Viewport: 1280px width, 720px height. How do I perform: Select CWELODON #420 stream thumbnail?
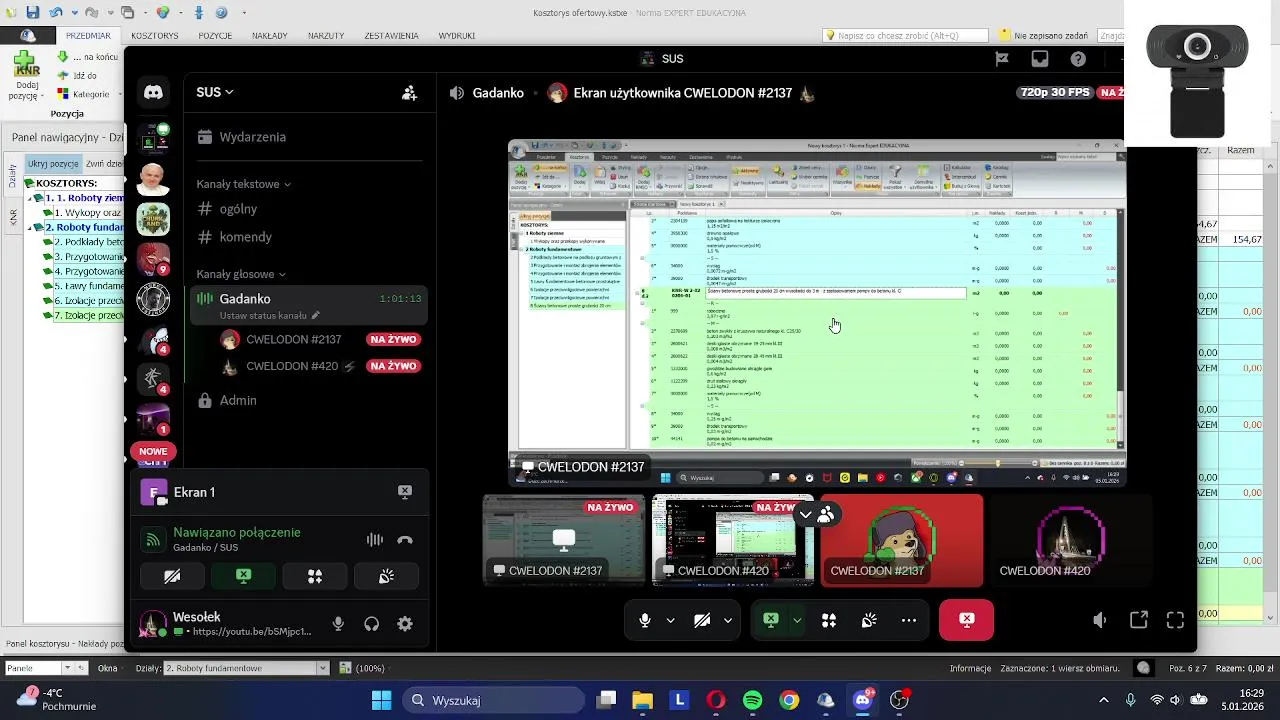point(733,540)
